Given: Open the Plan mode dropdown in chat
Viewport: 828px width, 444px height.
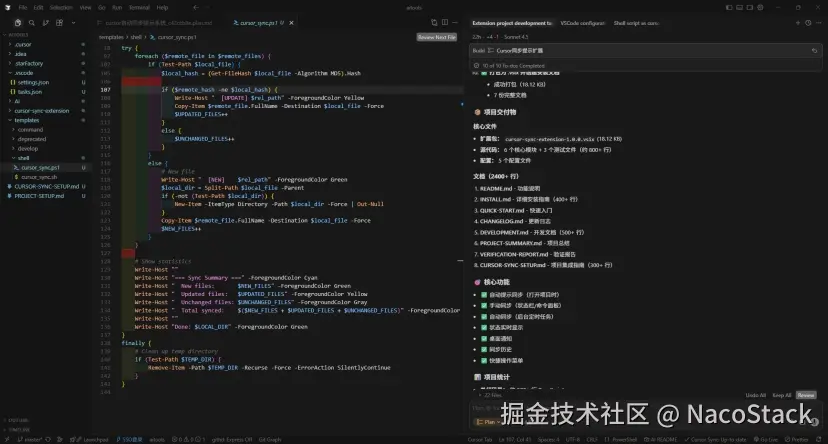Looking at the screenshot, I should [x=488, y=422].
